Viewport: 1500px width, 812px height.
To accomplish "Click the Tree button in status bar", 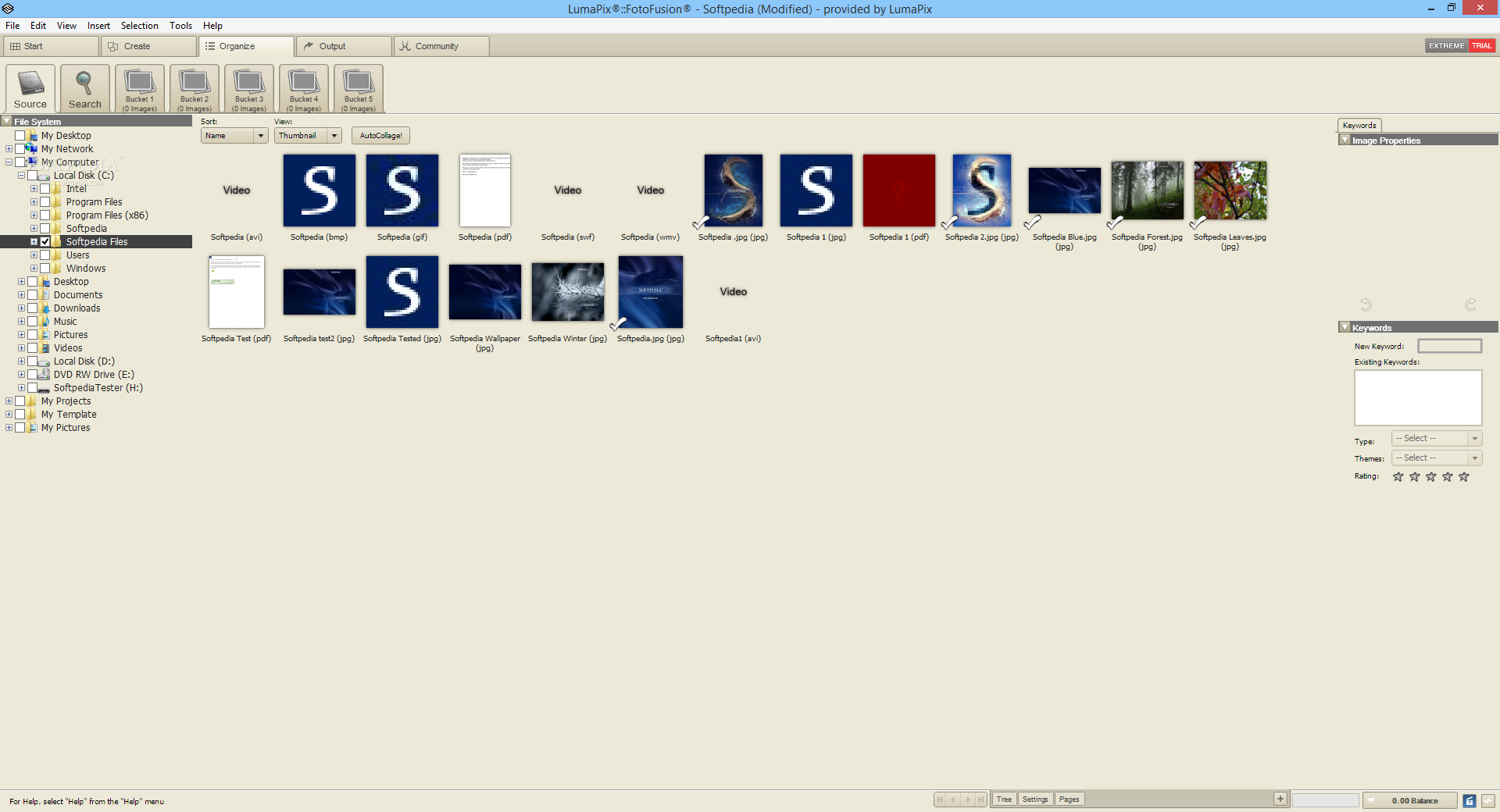I will [x=1004, y=800].
